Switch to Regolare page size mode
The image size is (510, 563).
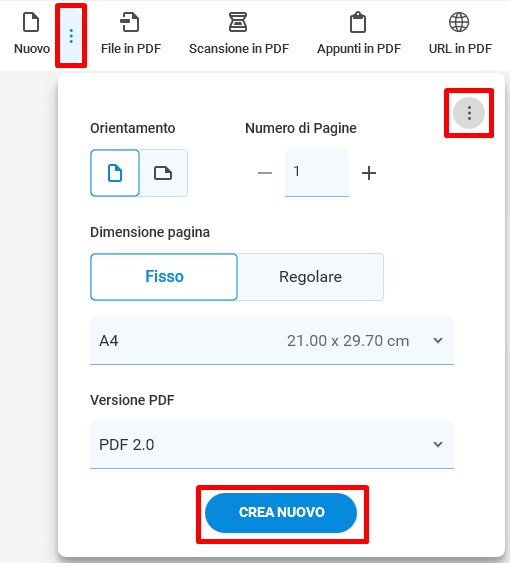[310, 277]
